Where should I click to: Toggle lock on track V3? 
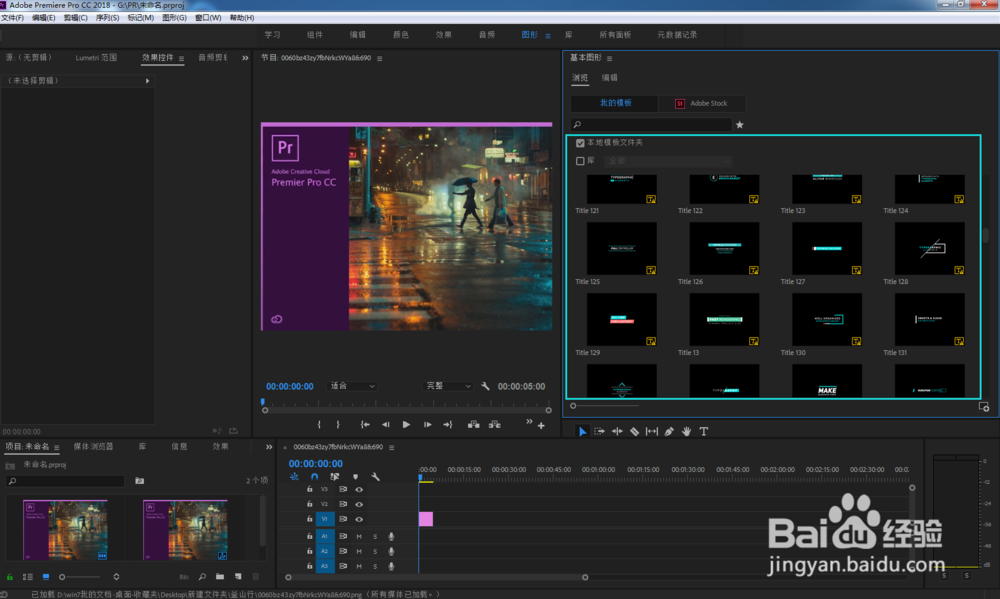[x=309, y=489]
